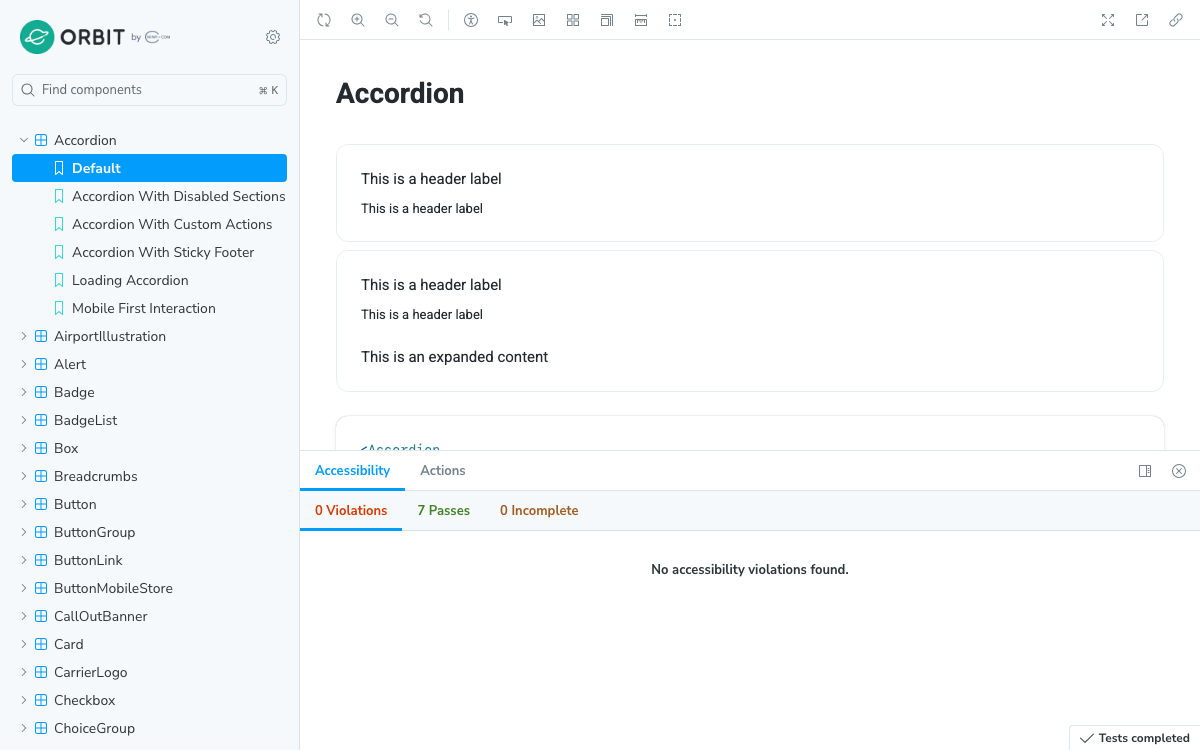Open the Mobile First Interaction story

tap(149, 308)
